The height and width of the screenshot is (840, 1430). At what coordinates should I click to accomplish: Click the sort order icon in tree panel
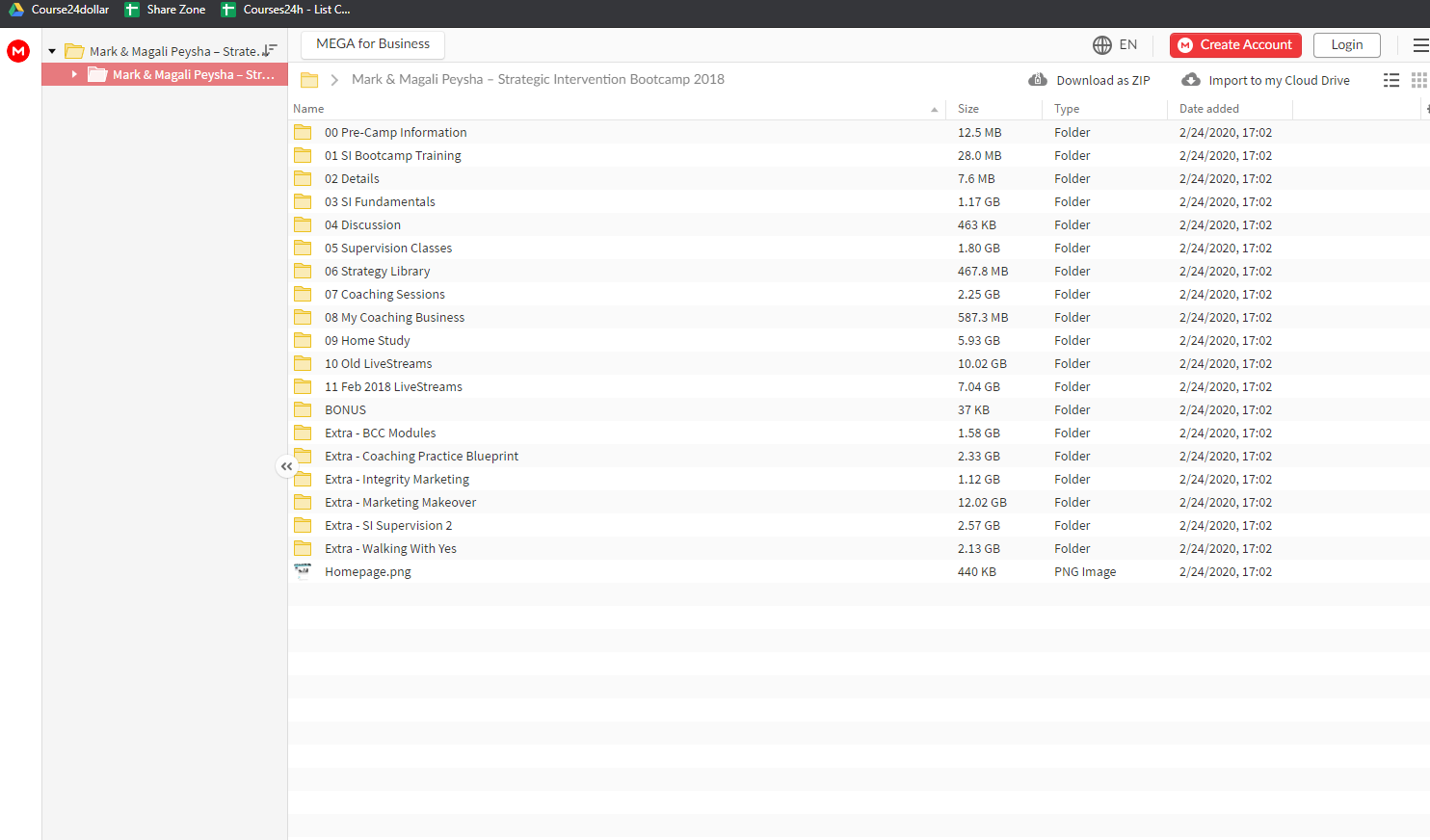point(270,50)
